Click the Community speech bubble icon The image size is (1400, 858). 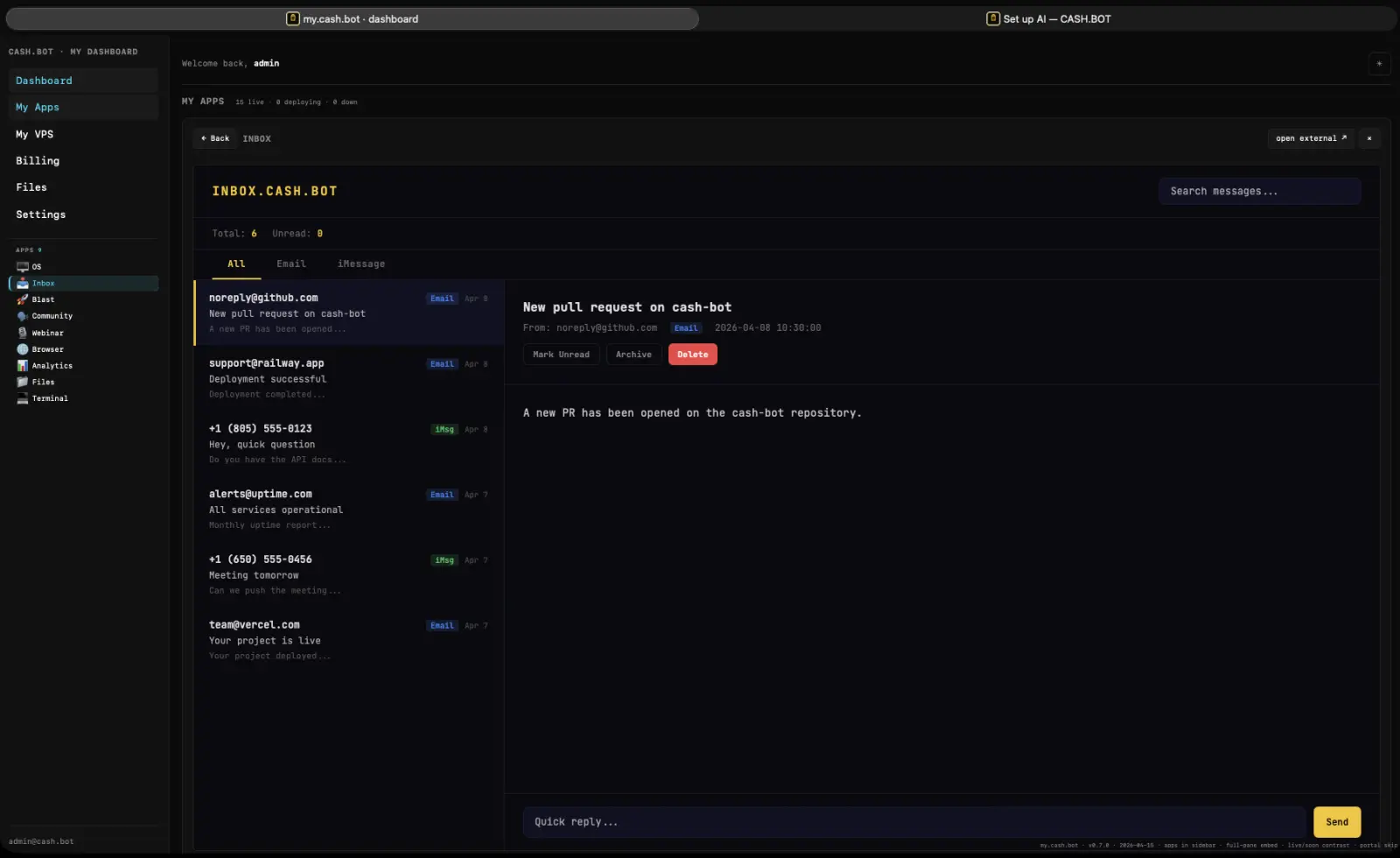click(x=23, y=316)
